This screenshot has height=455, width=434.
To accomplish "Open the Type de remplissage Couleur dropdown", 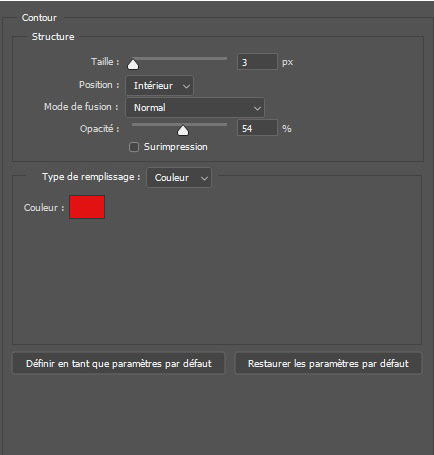I will pyautogui.click(x=179, y=178).
